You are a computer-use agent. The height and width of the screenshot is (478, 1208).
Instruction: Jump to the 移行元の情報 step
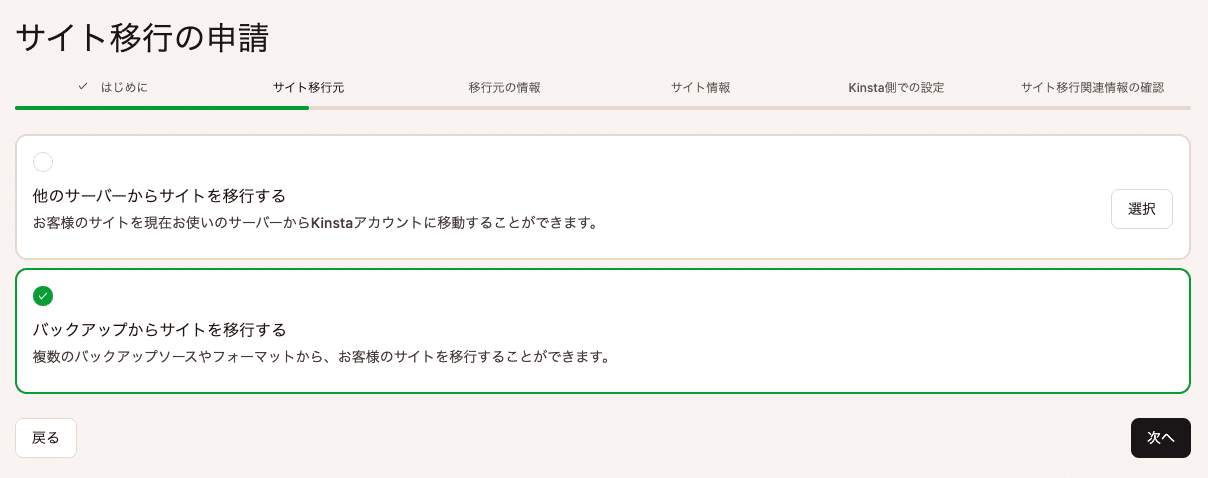(505, 87)
